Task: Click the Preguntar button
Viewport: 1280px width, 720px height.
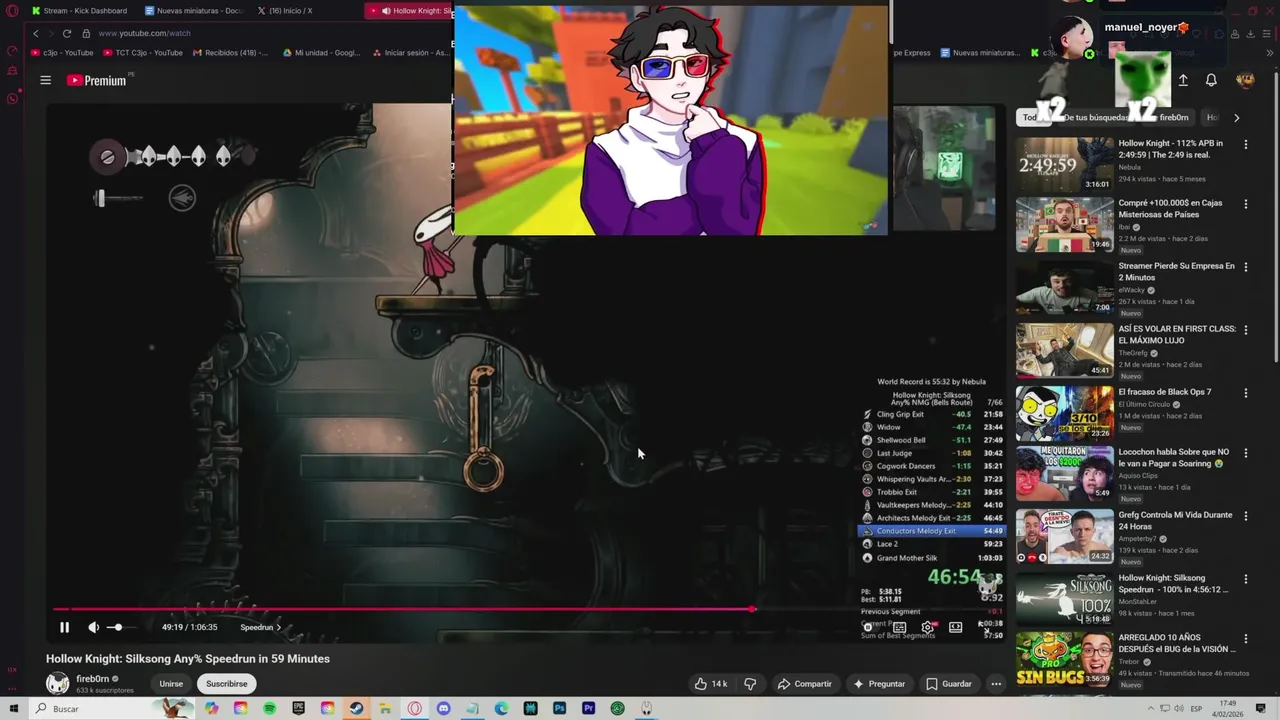Action: 879,684
